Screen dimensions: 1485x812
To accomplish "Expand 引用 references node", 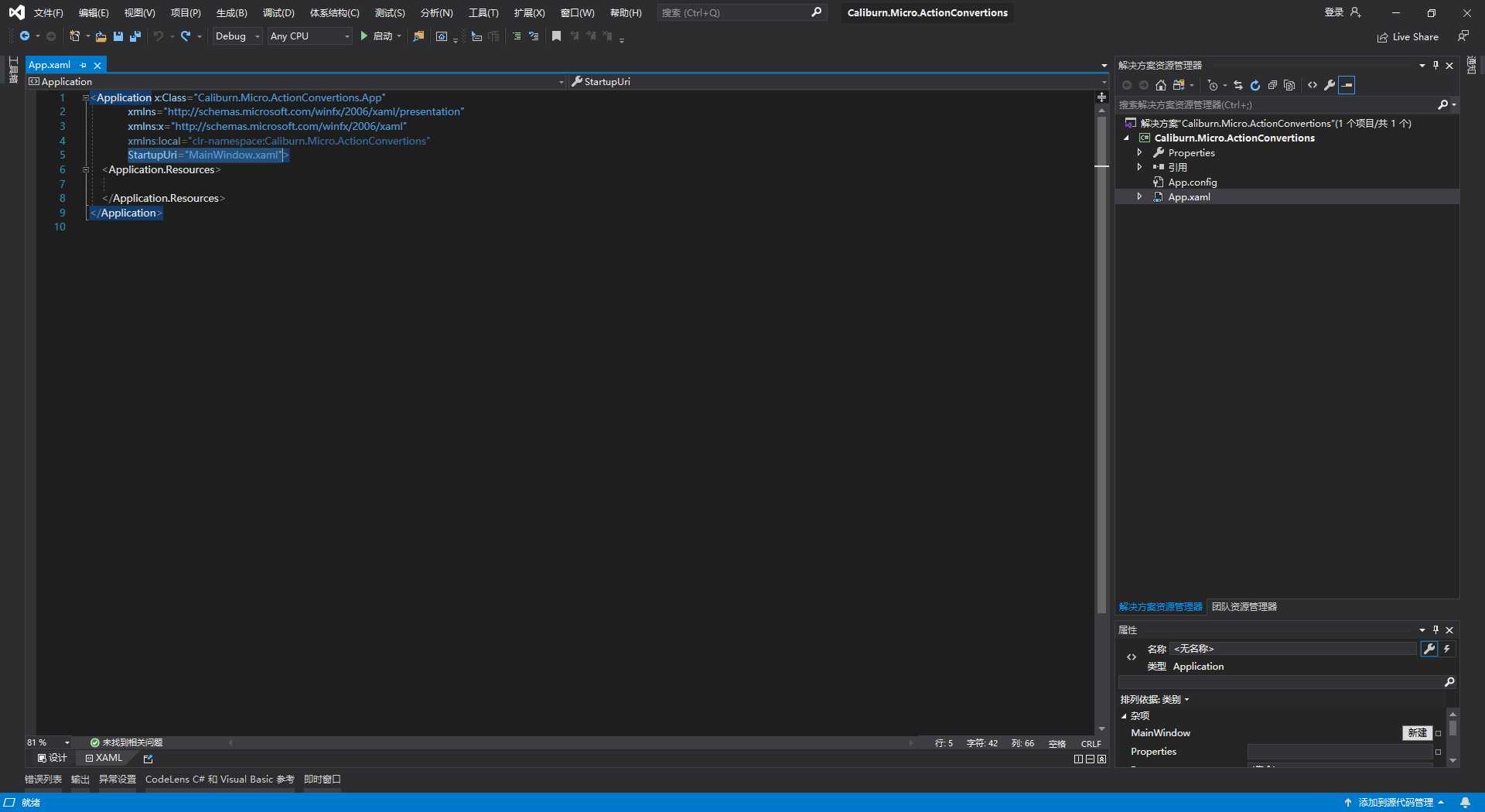I will coord(1139,167).
